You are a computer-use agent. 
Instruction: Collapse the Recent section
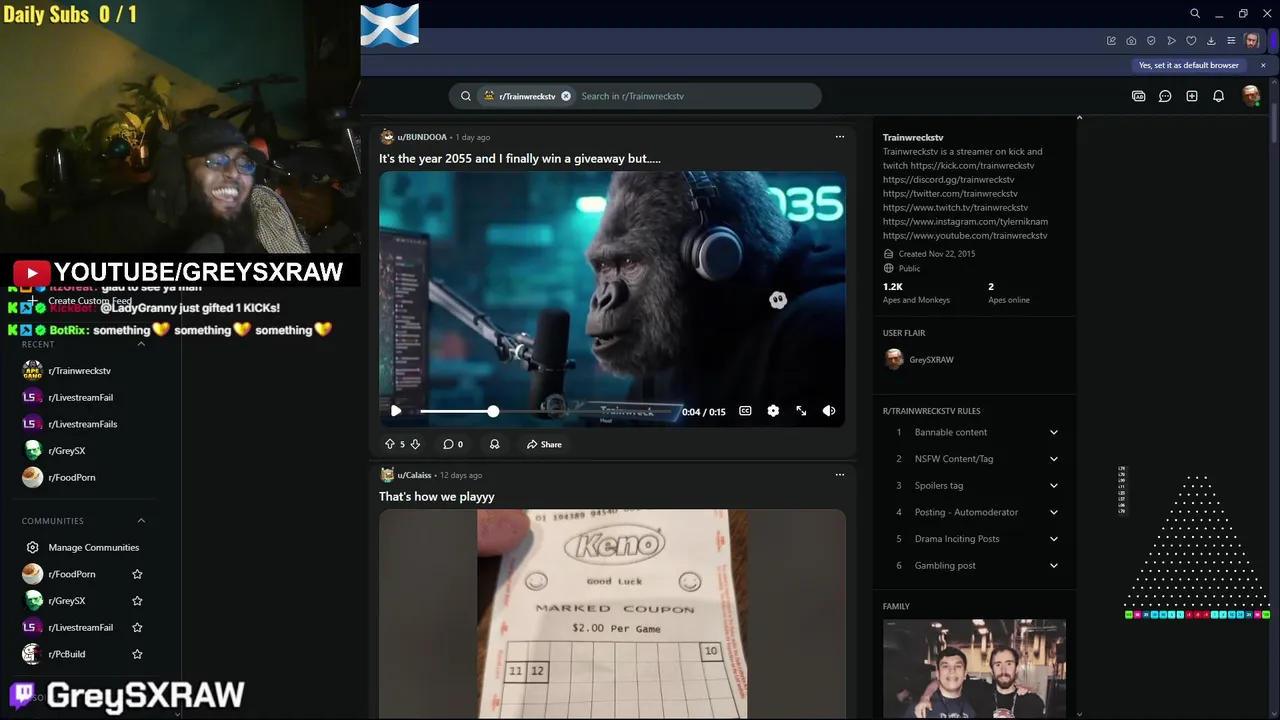(x=141, y=344)
